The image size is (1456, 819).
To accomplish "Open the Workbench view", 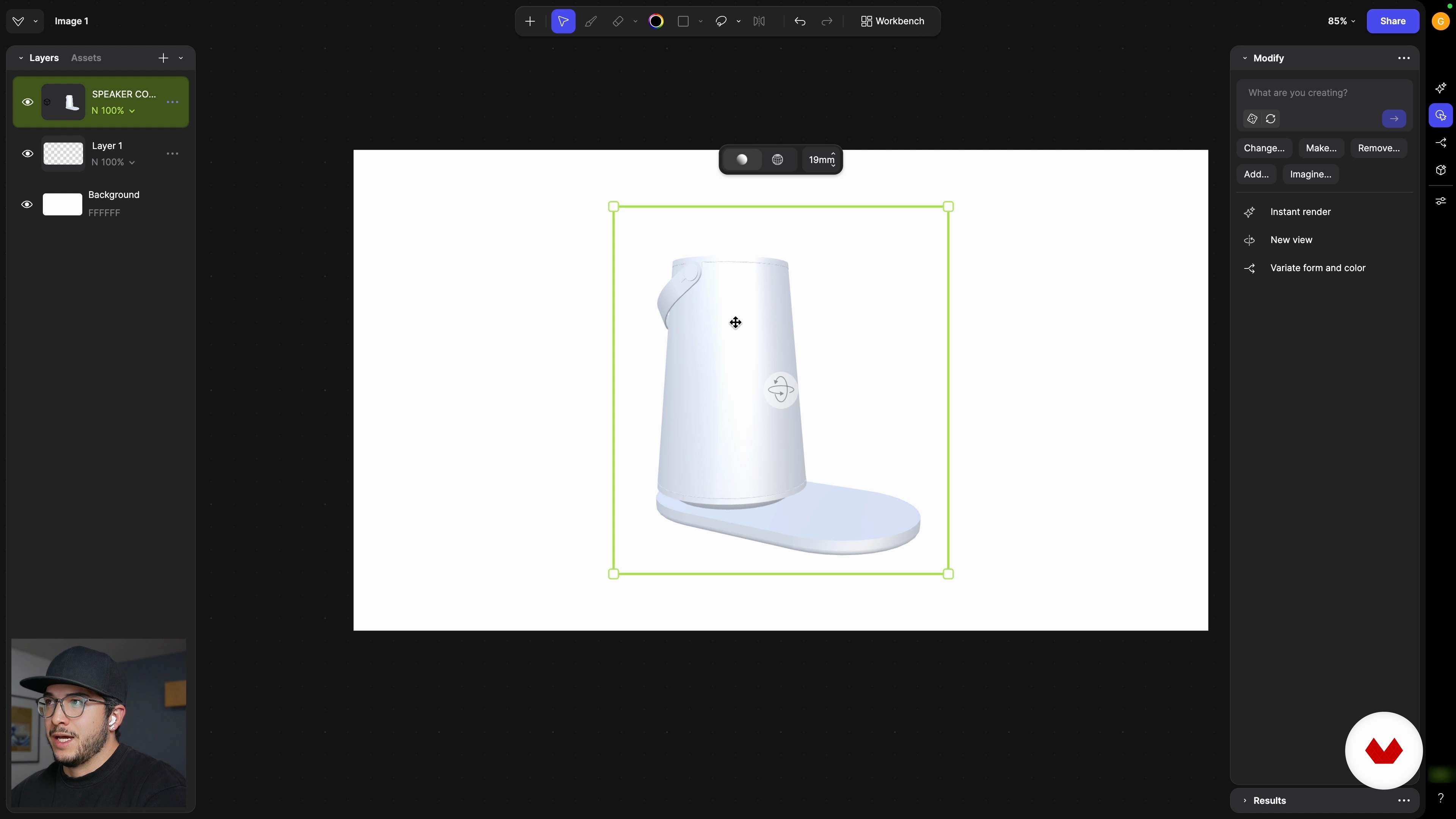I will coord(893,21).
